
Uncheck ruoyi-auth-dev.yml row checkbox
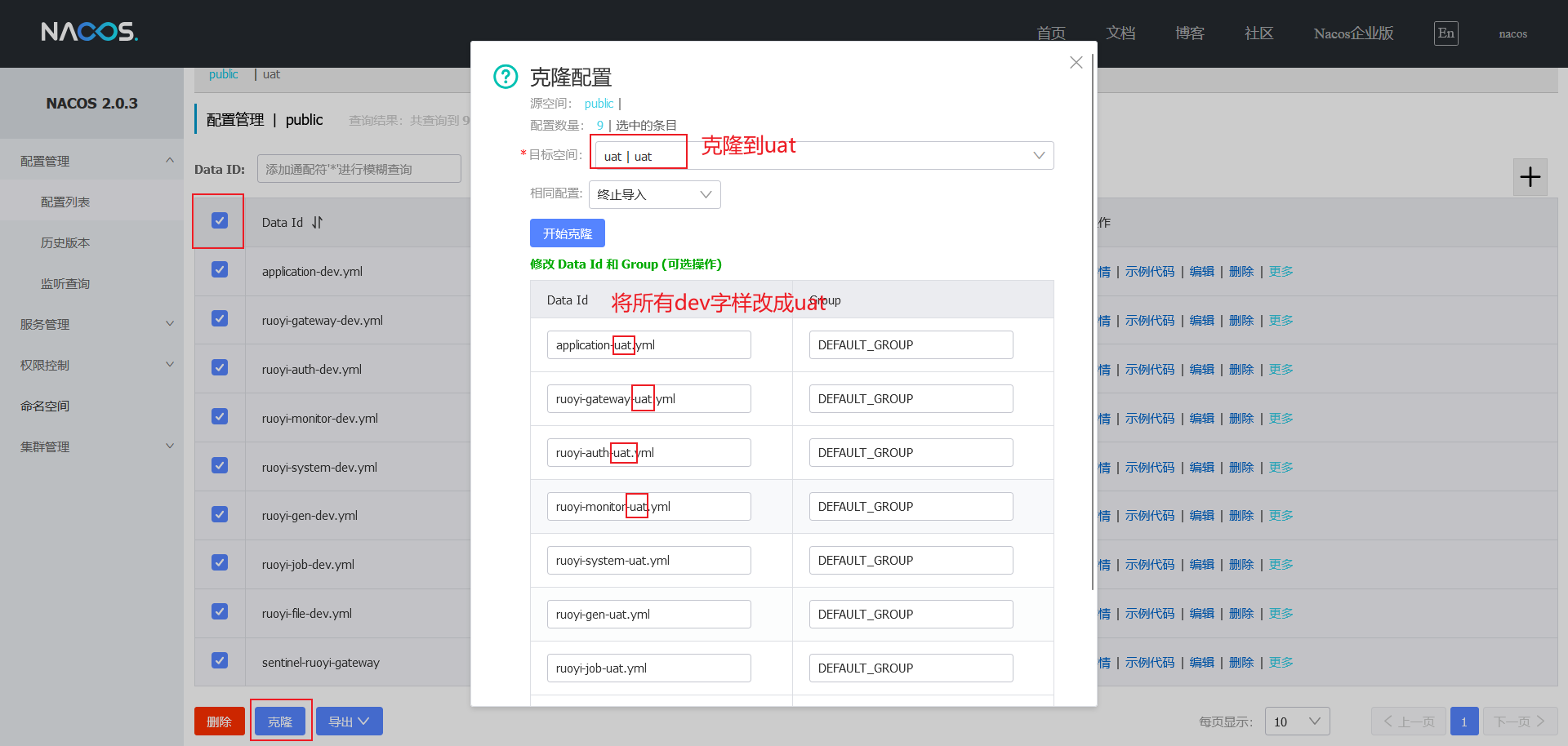tap(220, 367)
